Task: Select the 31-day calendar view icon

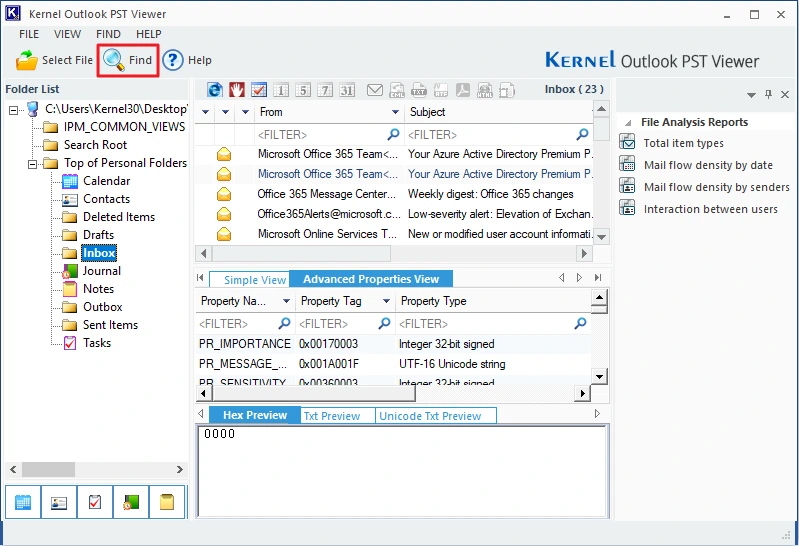Action: click(x=347, y=90)
